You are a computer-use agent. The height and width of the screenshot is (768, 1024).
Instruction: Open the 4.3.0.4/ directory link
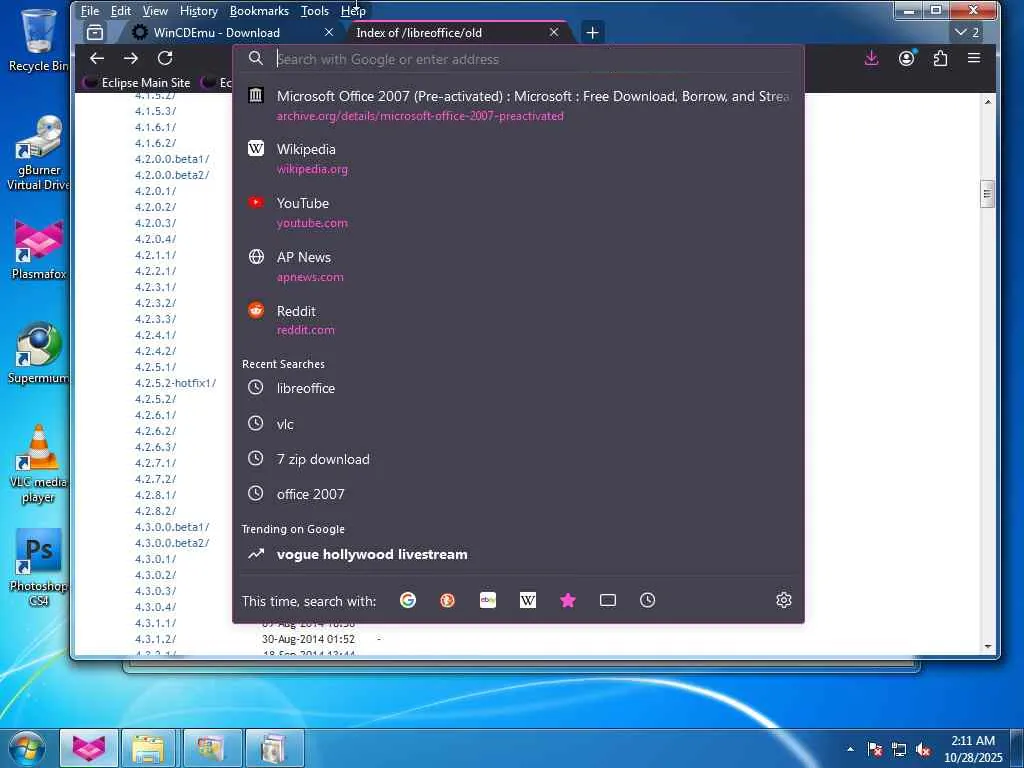pyautogui.click(x=155, y=607)
